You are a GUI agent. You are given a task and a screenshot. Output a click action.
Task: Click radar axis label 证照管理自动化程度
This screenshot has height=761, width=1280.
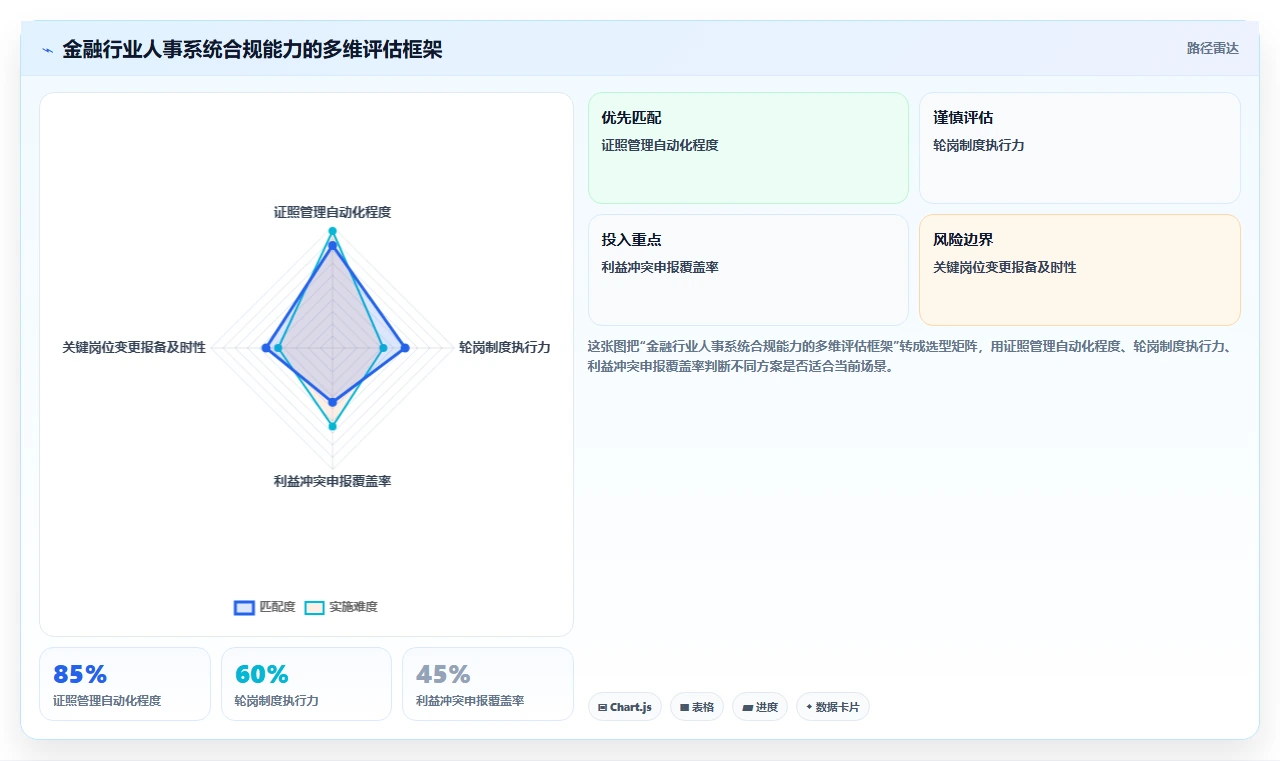333,212
